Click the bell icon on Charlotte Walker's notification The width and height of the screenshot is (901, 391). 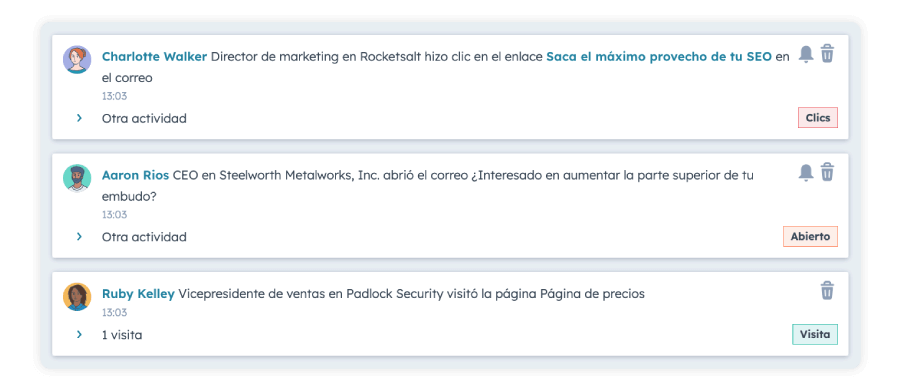click(806, 53)
